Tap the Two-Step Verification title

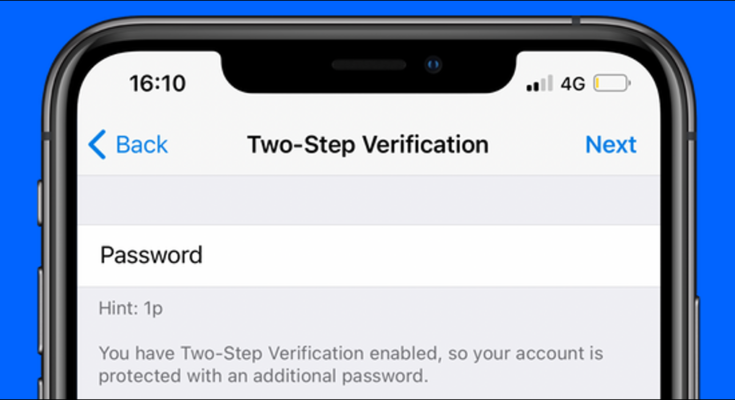368,144
